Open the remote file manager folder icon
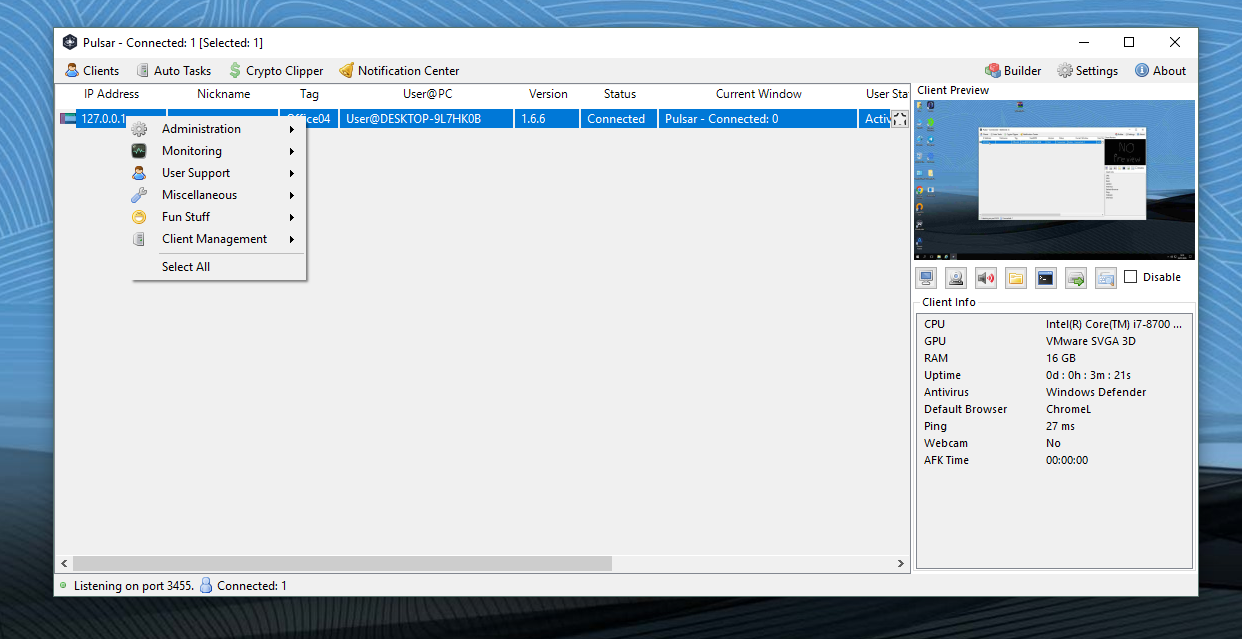 pos(1015,277)
